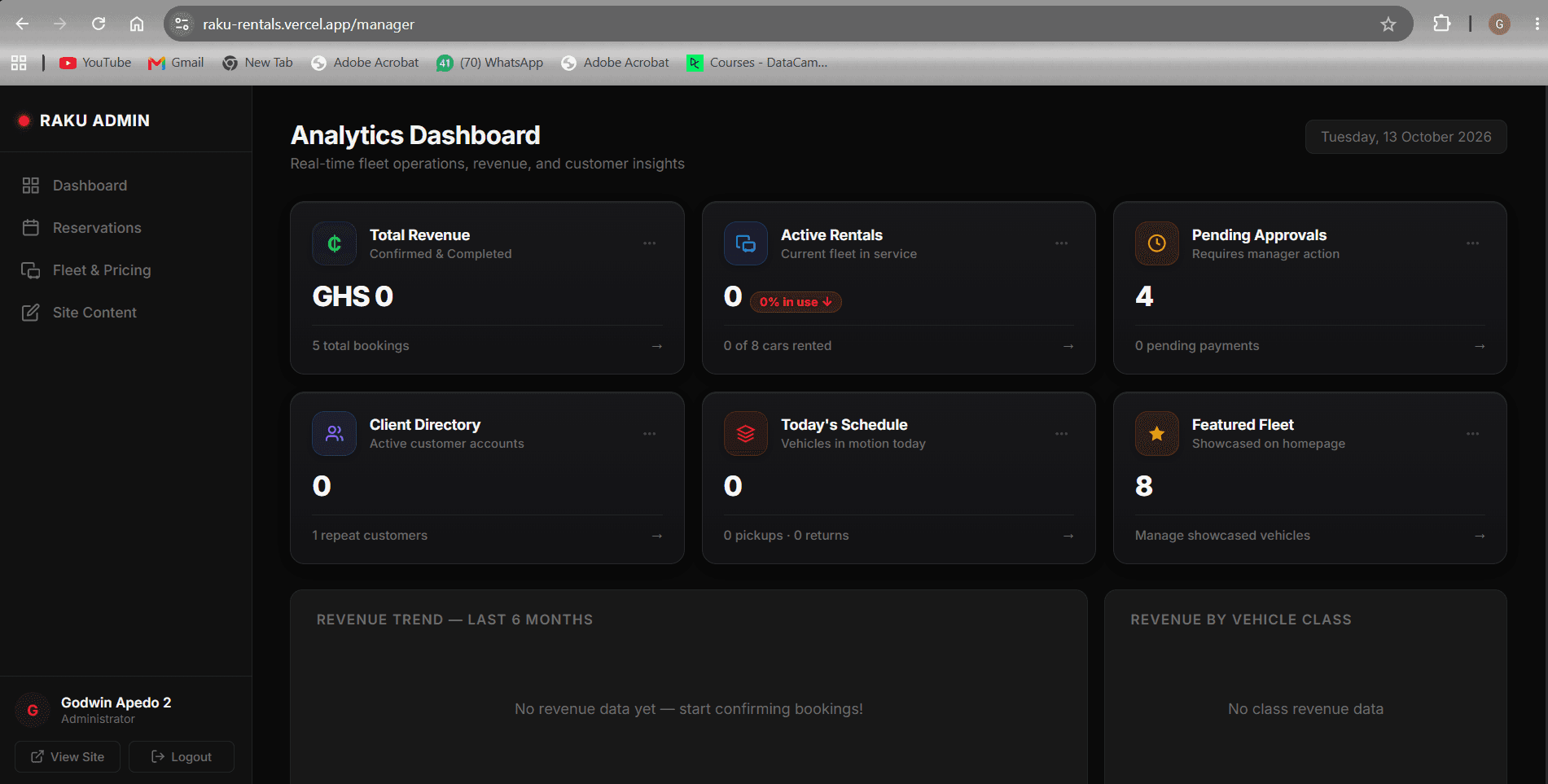Click the browser home icon

click(137, 24)
